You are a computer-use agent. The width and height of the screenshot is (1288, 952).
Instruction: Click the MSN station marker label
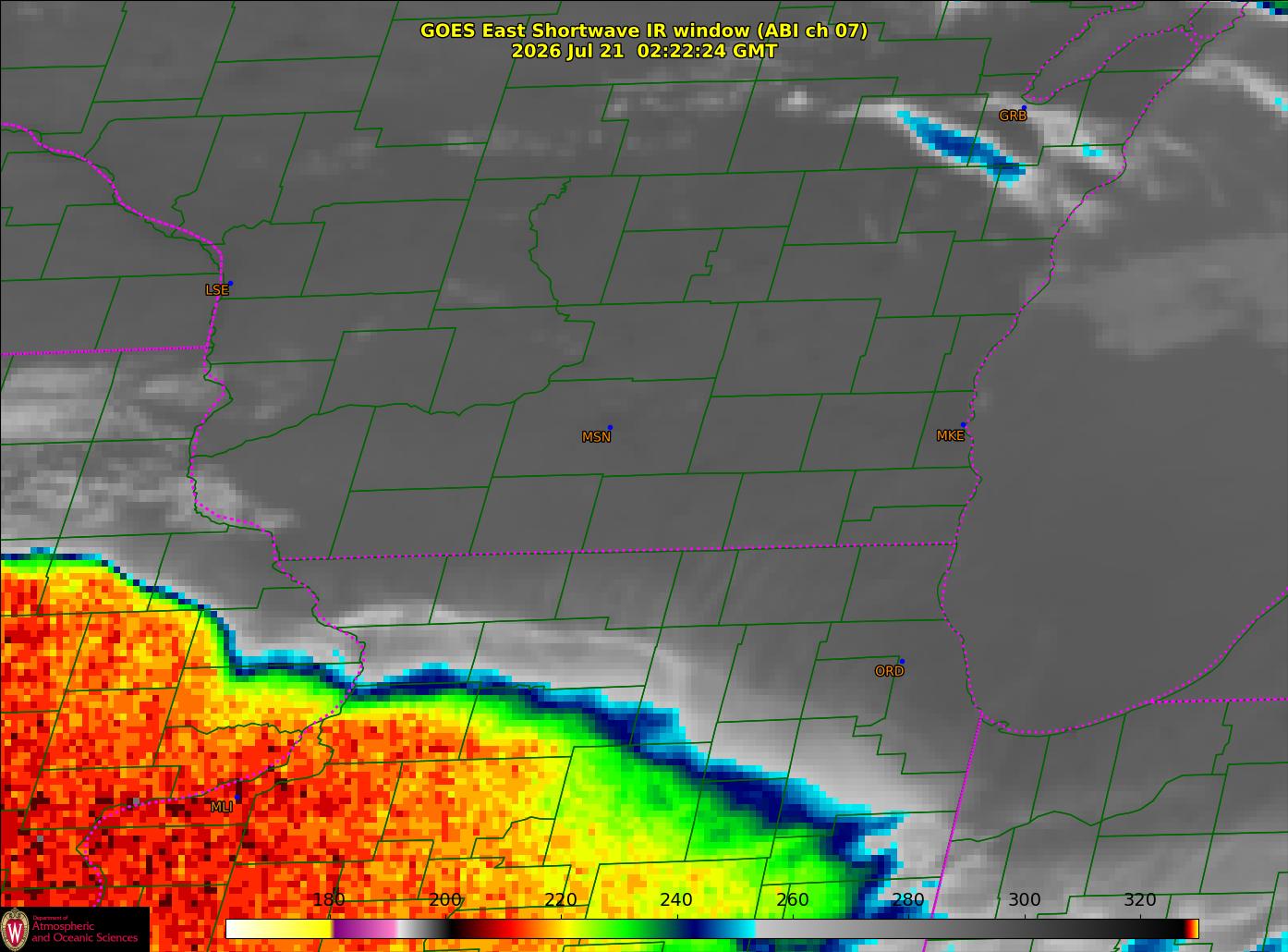point(596,437)
